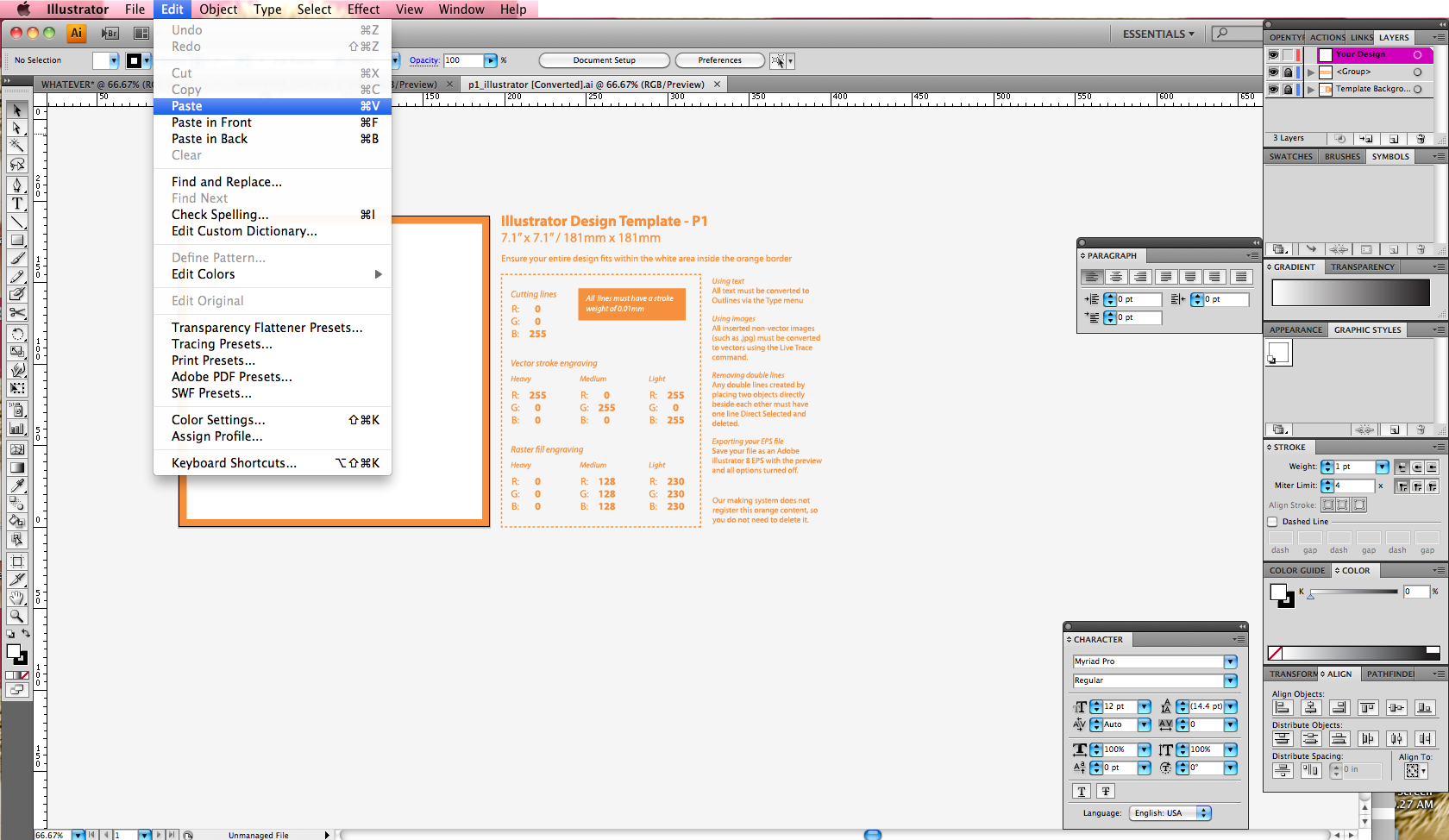Select the Type tool
This screenshot has height=840, width=1449.
(x=16, y=204)
